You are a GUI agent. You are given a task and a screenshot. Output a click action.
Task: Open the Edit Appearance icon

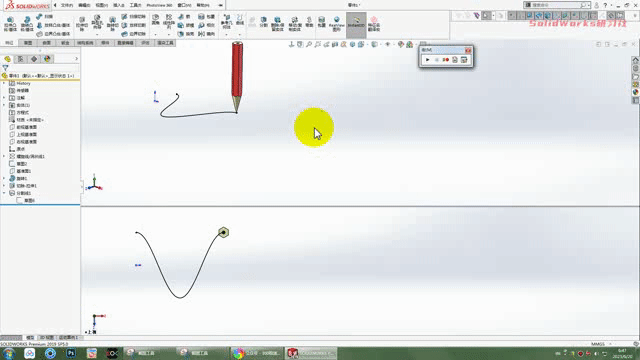click(x=401, y=44)
